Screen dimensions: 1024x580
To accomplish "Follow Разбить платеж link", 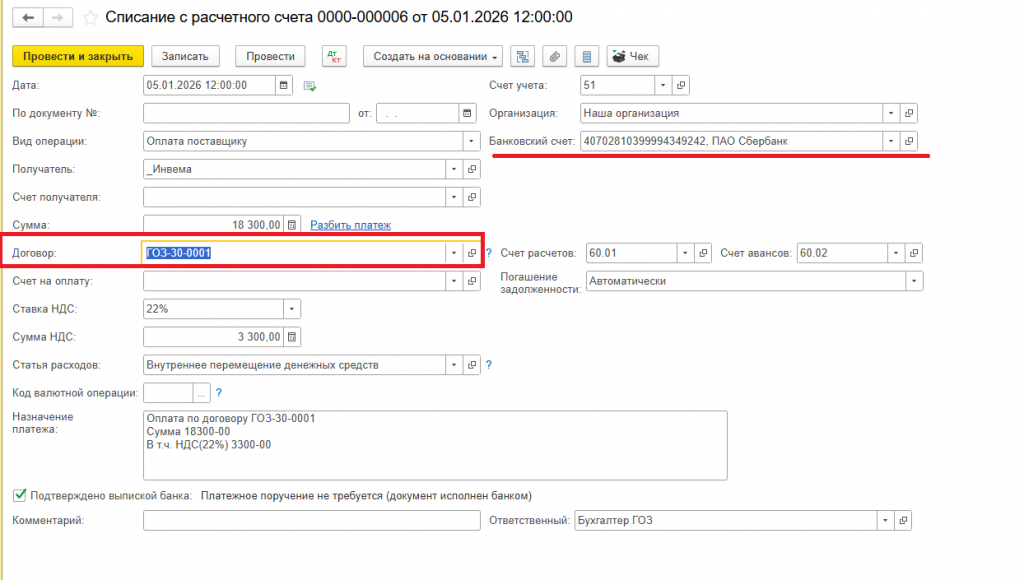I will (350, 225).
